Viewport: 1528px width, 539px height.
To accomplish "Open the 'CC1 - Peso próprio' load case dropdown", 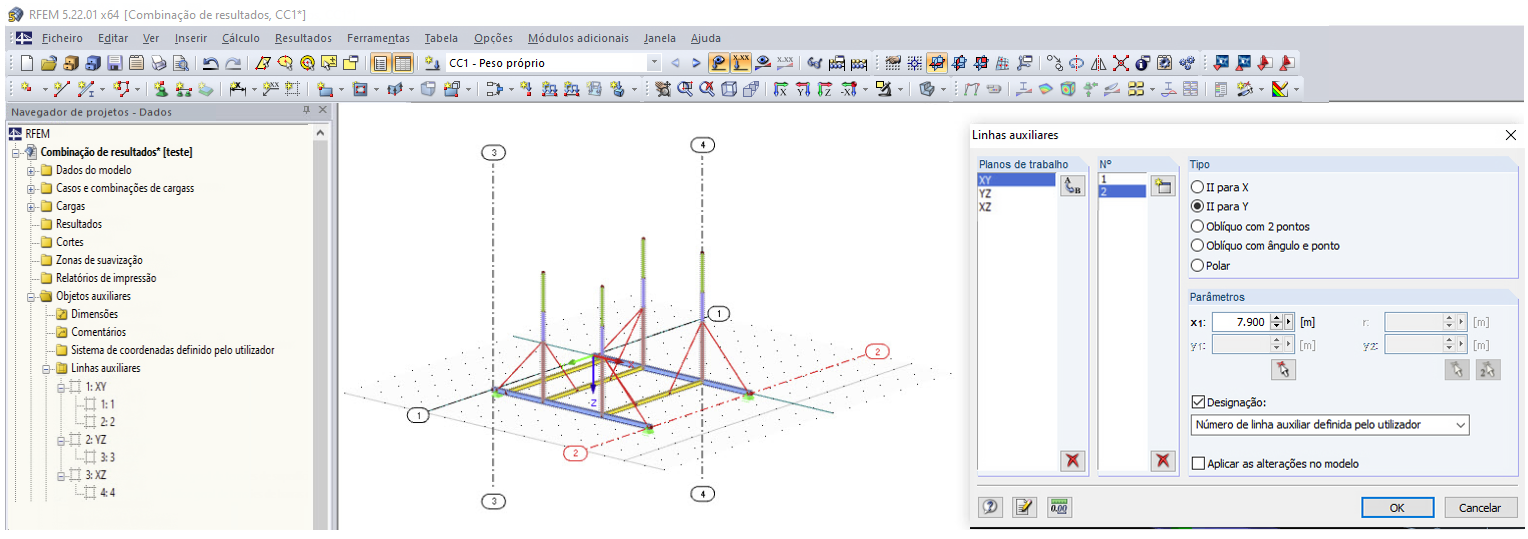I will (x=654, y=63).
